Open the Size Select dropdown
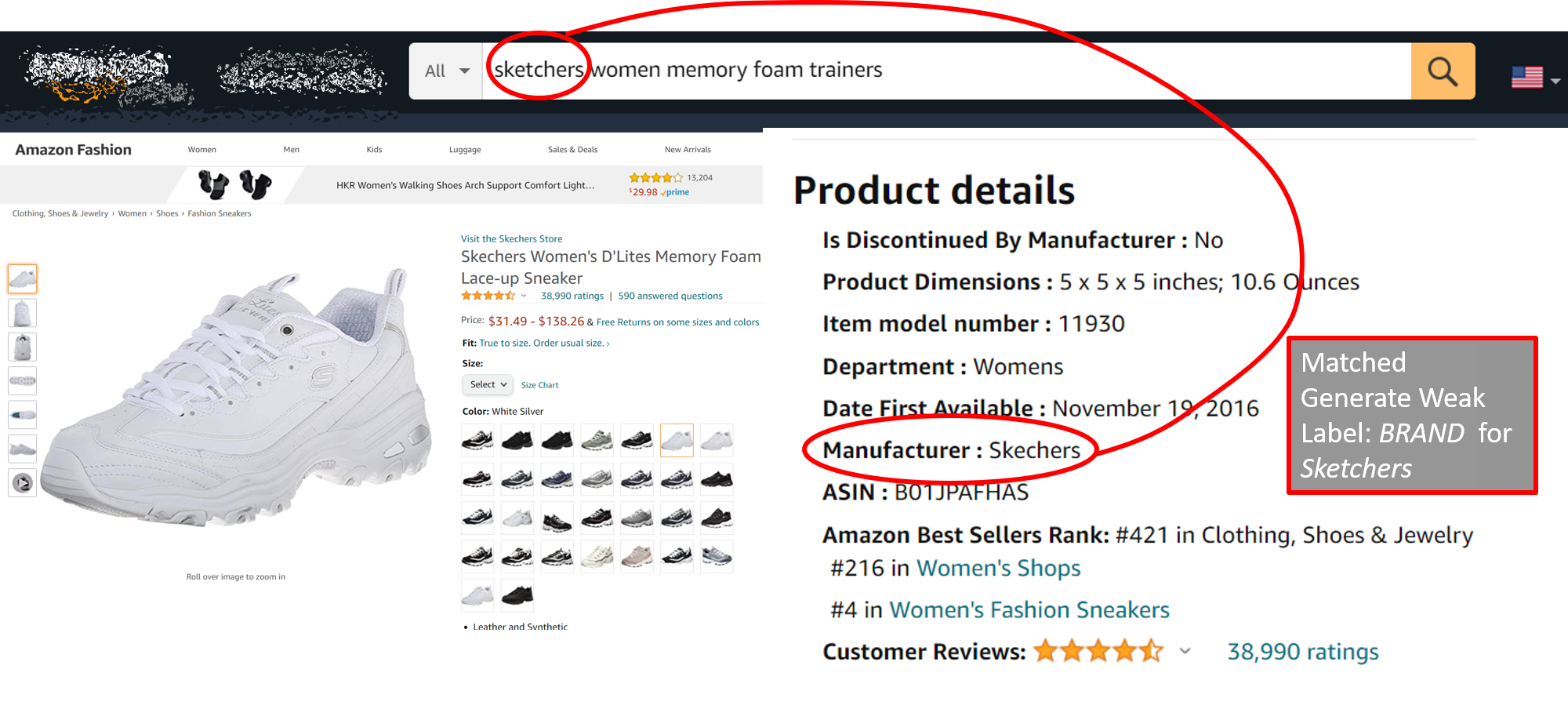Screen dimensions: 1568x709 pos(488,384)
